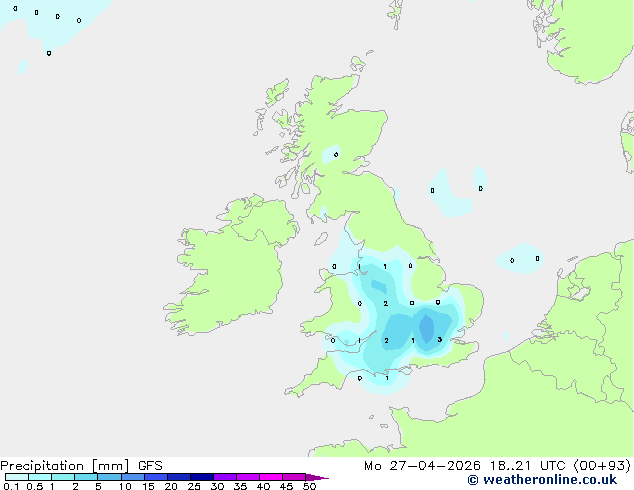
Task: Click the above-50 mm arrow tip of legend
Action: click(x=317, y=477)
